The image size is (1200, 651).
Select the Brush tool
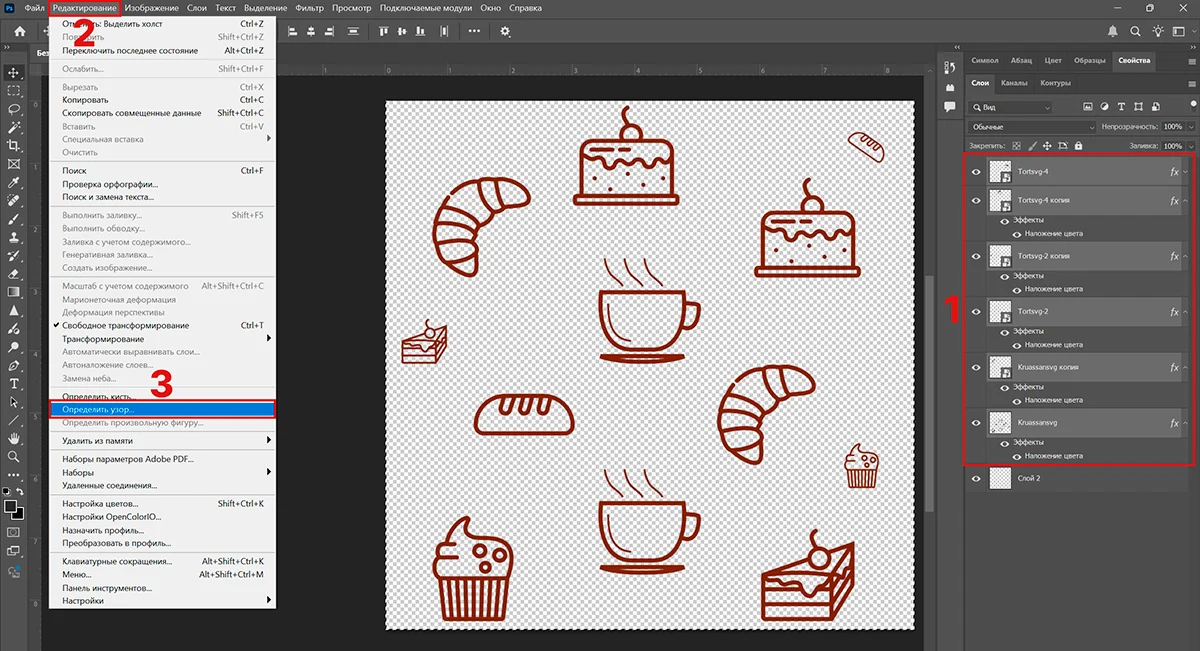14,219
